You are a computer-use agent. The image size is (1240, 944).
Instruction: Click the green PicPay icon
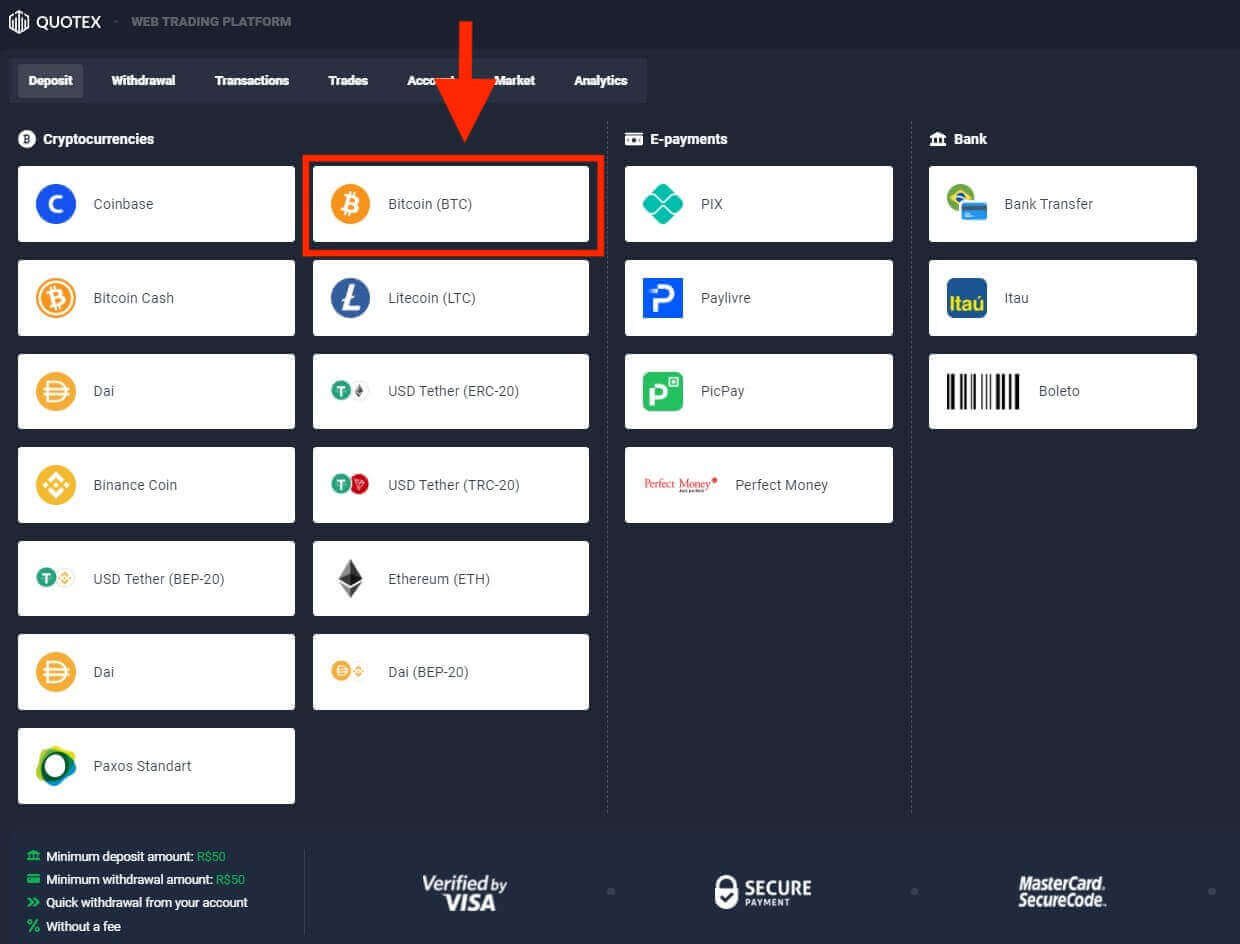tap(662, 392)
